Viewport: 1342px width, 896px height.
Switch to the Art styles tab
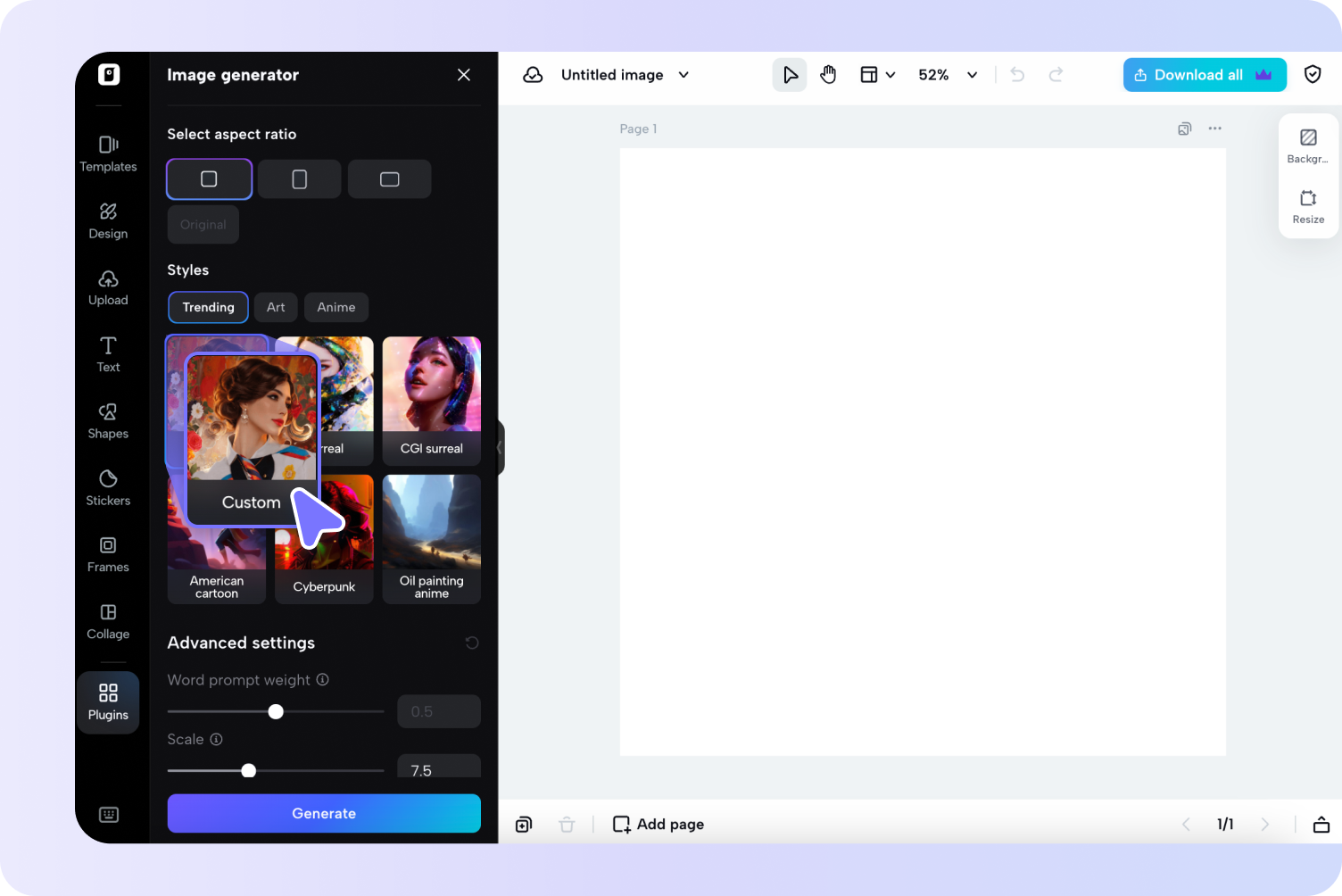[x=276, y=307]
